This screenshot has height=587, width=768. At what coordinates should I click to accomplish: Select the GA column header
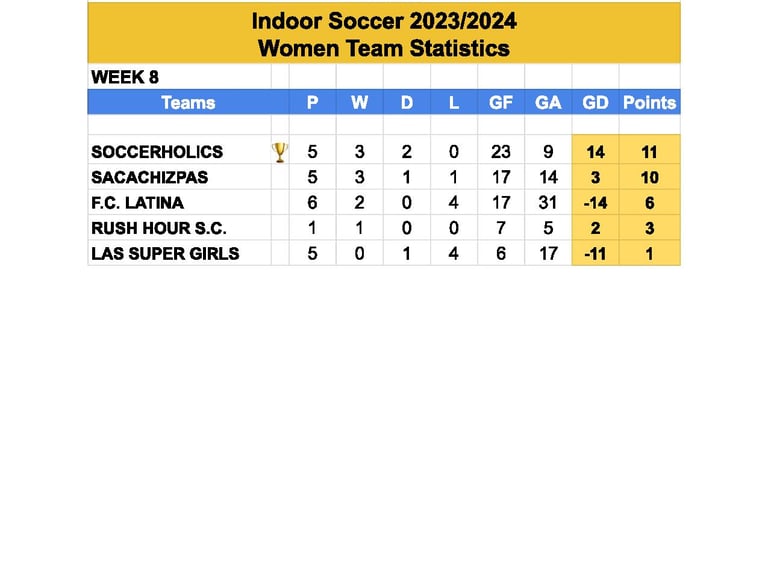click(x=548, y=102)
